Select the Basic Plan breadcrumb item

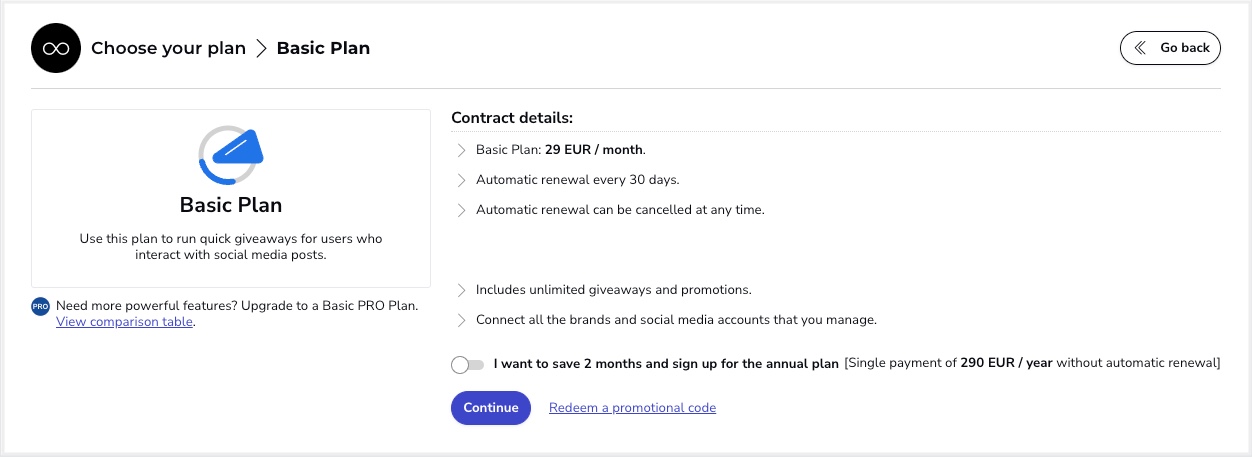pyautogui.click(x=323, y=48)
